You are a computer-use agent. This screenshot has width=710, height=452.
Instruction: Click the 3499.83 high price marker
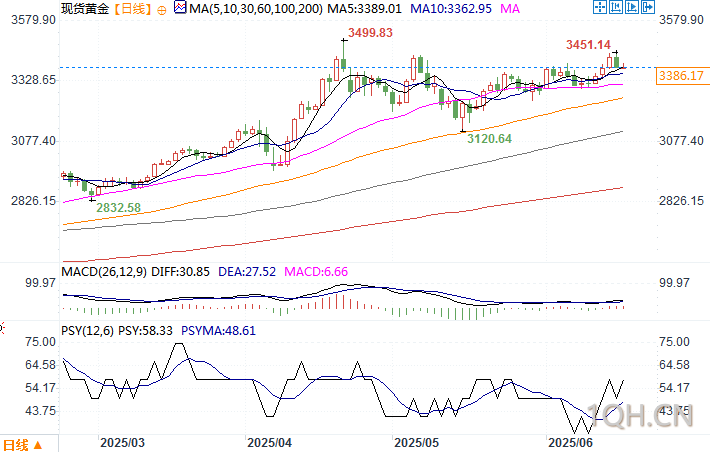pos(370,33)
